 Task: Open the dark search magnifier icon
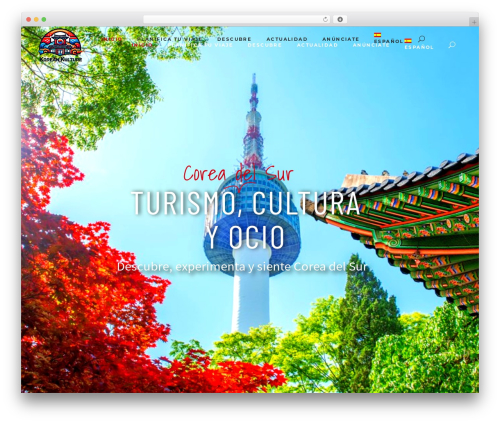pos(422,39)
